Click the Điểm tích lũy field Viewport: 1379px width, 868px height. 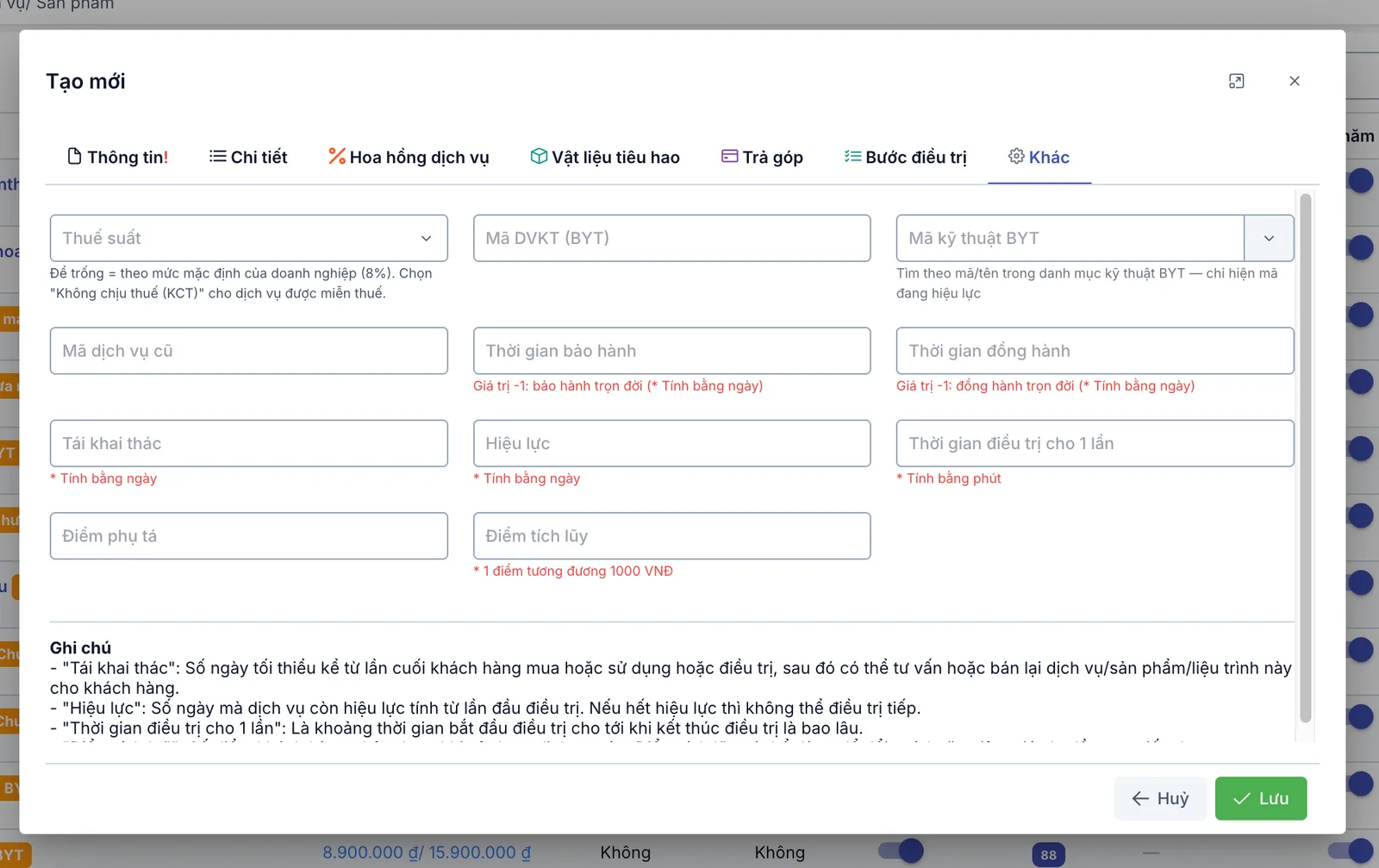pyautogui.click(x=672, y=536)
